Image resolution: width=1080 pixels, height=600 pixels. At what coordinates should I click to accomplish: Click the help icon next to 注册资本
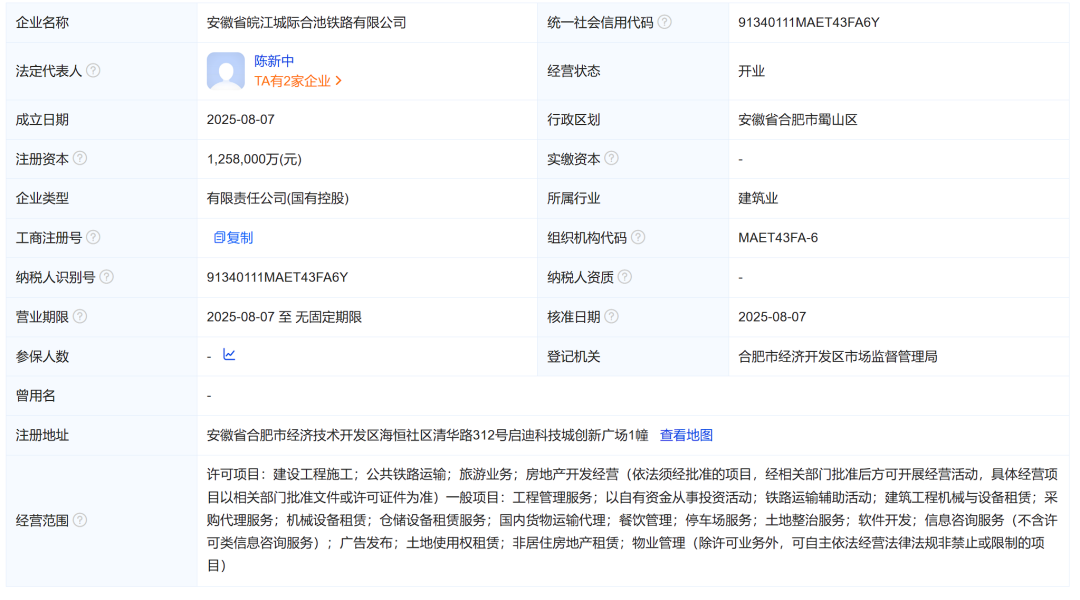[x=81, y=157]
